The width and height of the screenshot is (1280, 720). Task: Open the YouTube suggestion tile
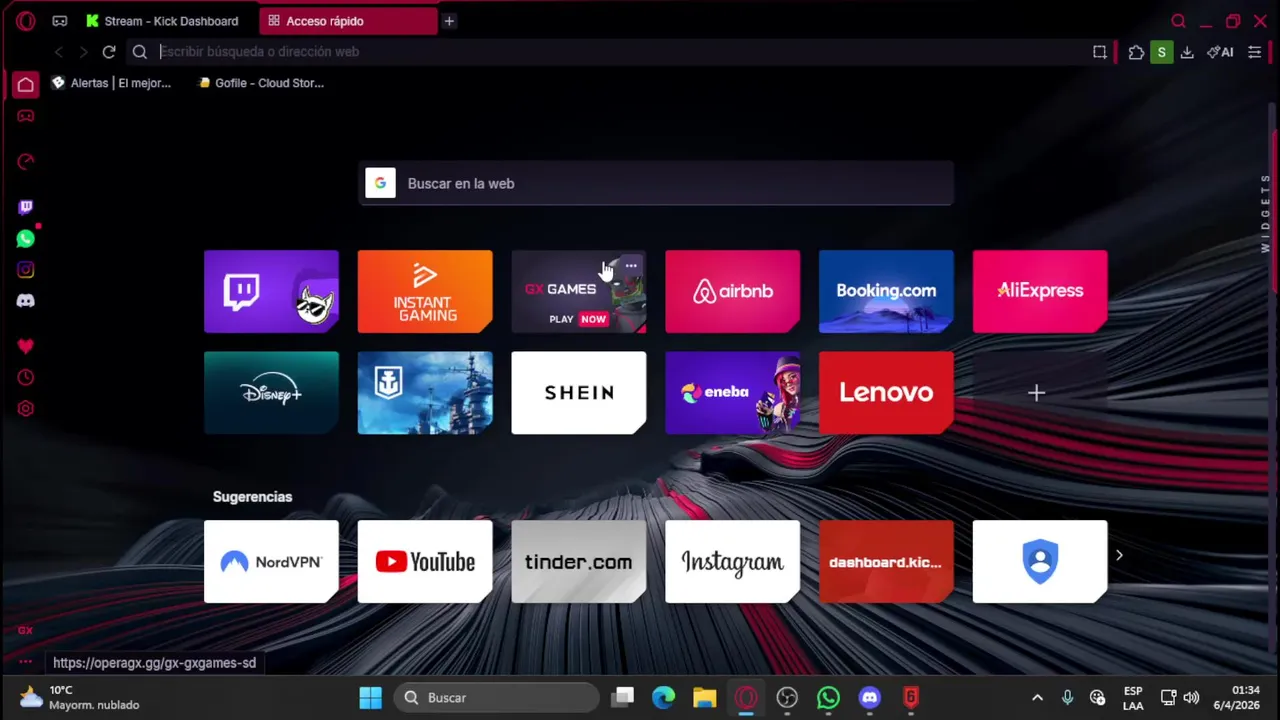(x=425, y=562)
